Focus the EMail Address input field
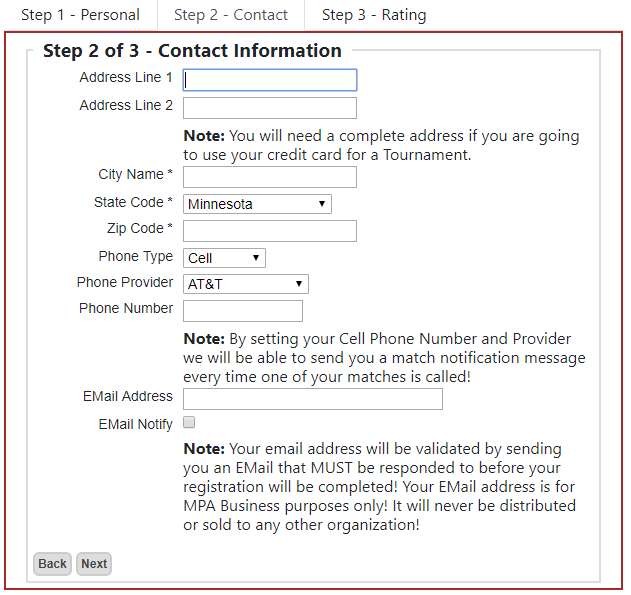Viewport: 631px width, 595px height. [x=313, y=399]
